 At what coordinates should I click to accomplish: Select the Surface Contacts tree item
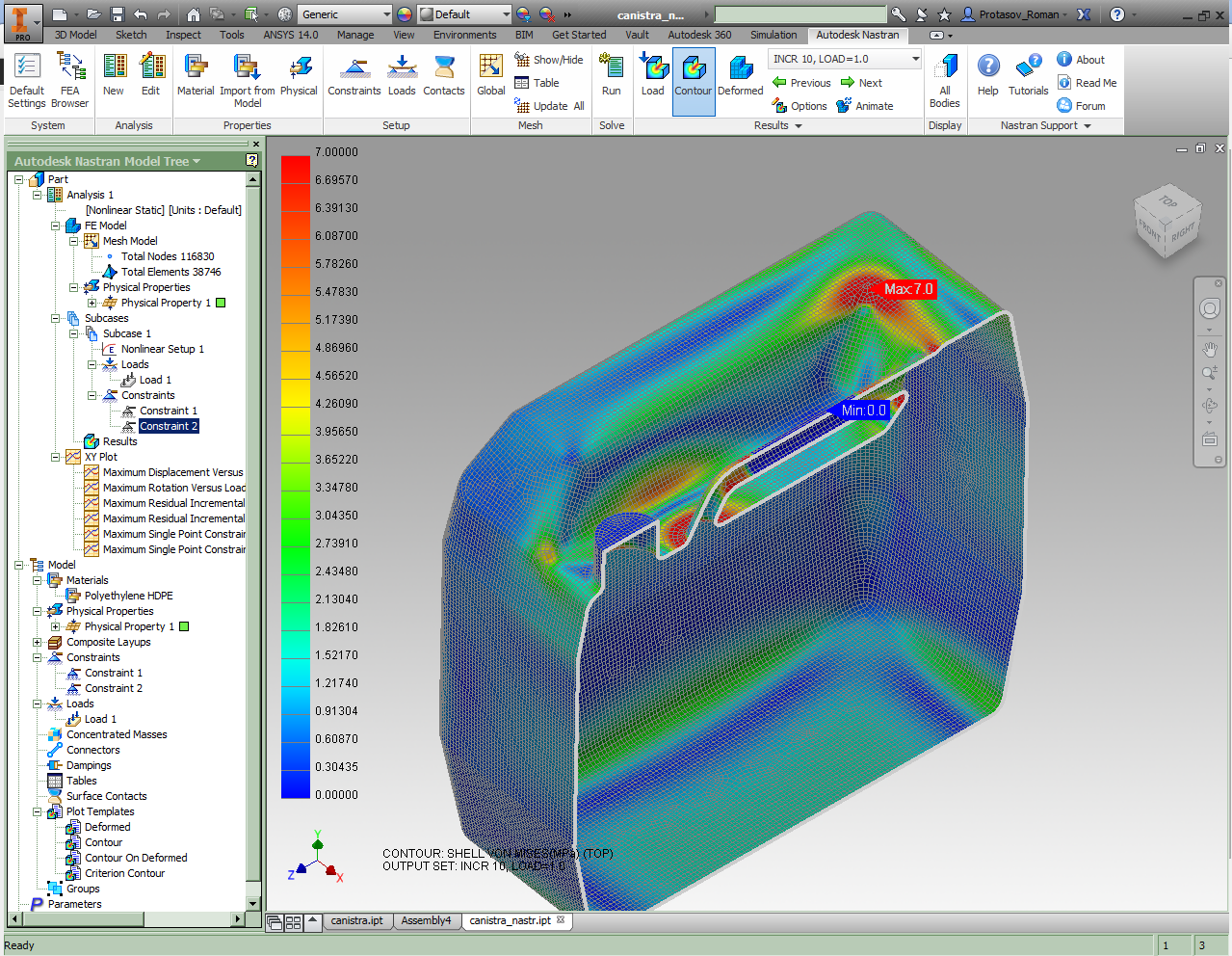pos(106,796)
